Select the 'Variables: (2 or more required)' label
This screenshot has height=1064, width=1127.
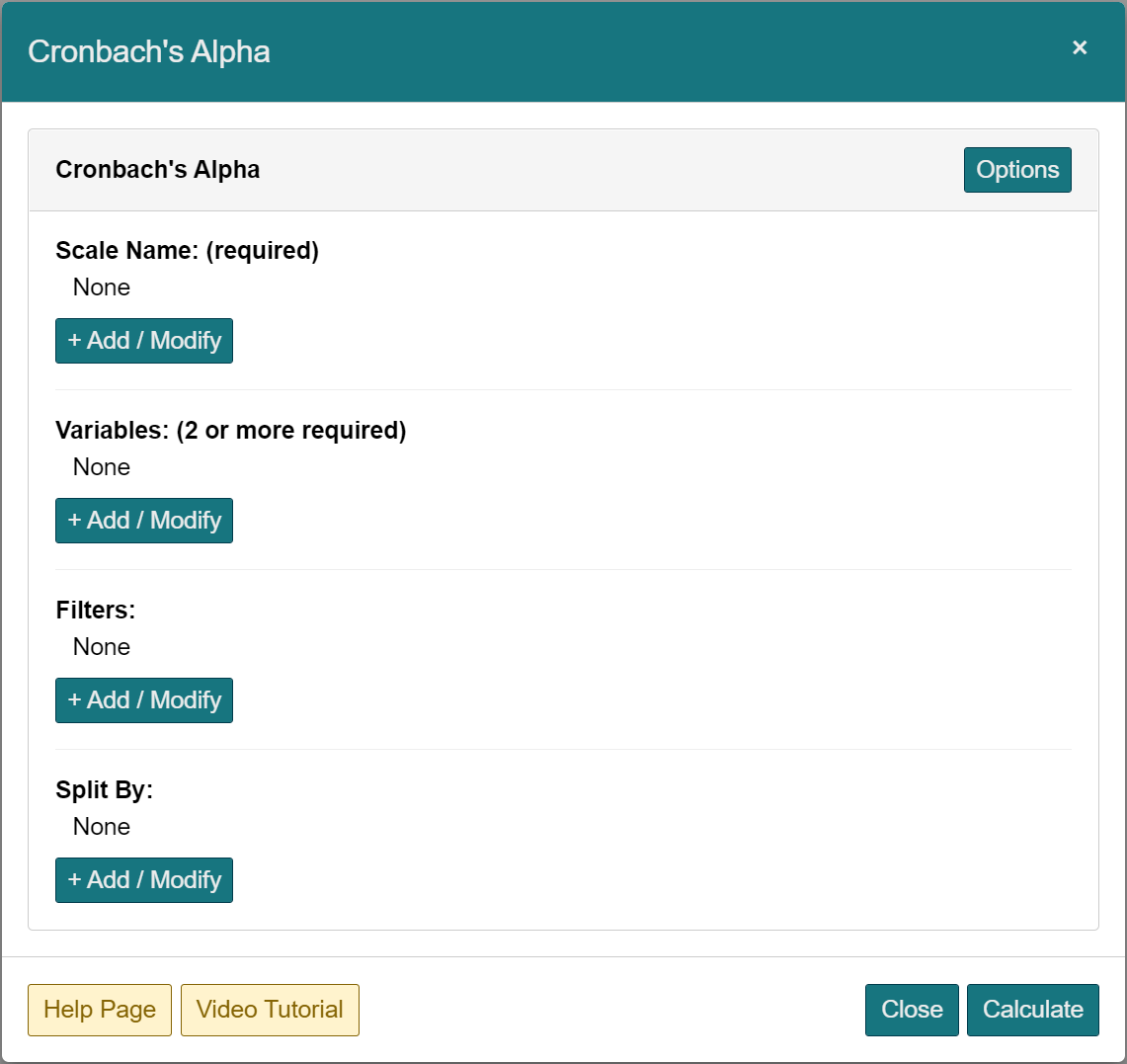231,431
